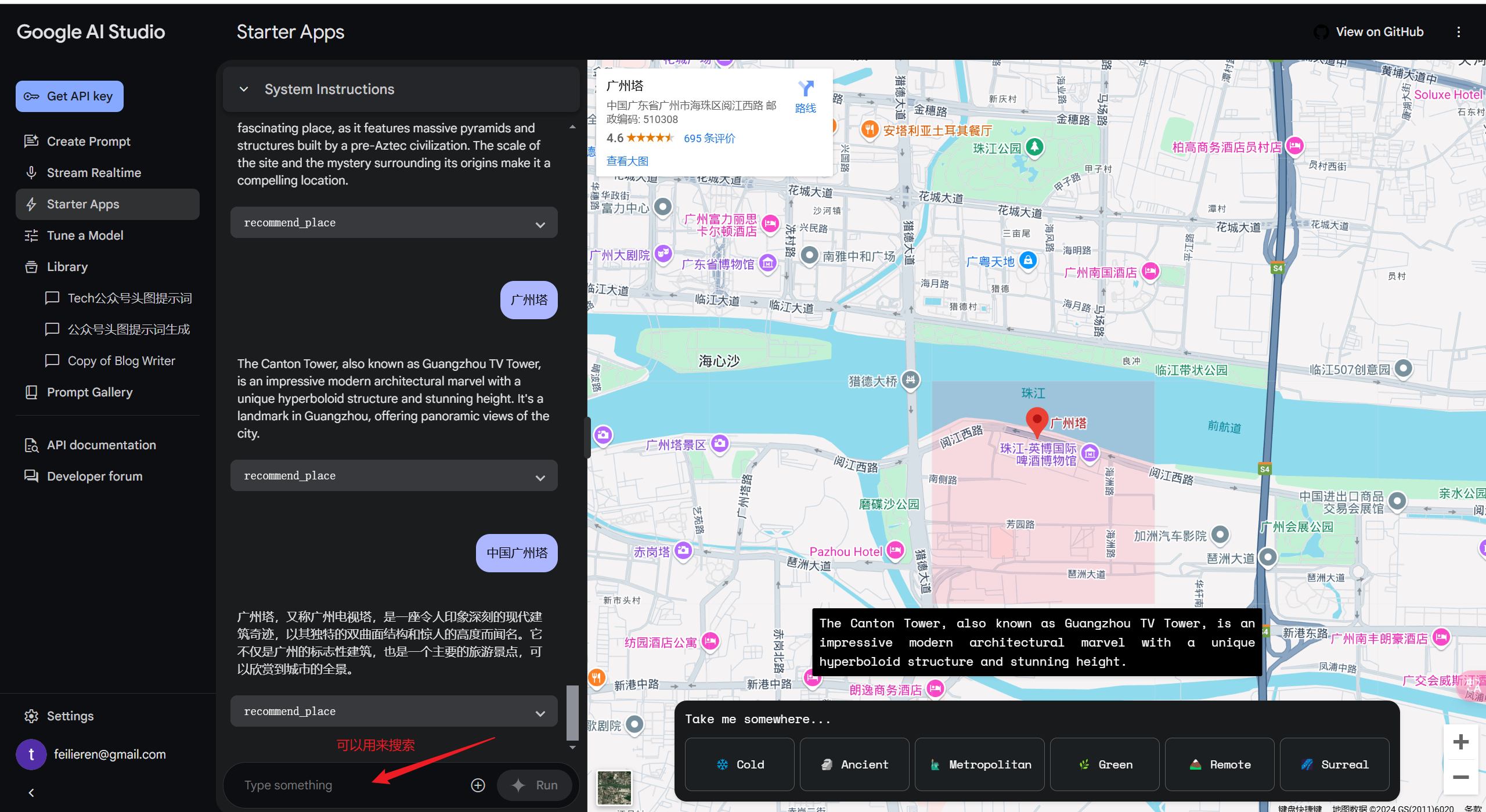Open Stream Realtime from sidebar
Image resolution: width=1486 pixels, height=812 pixels.
click(93, 173)
